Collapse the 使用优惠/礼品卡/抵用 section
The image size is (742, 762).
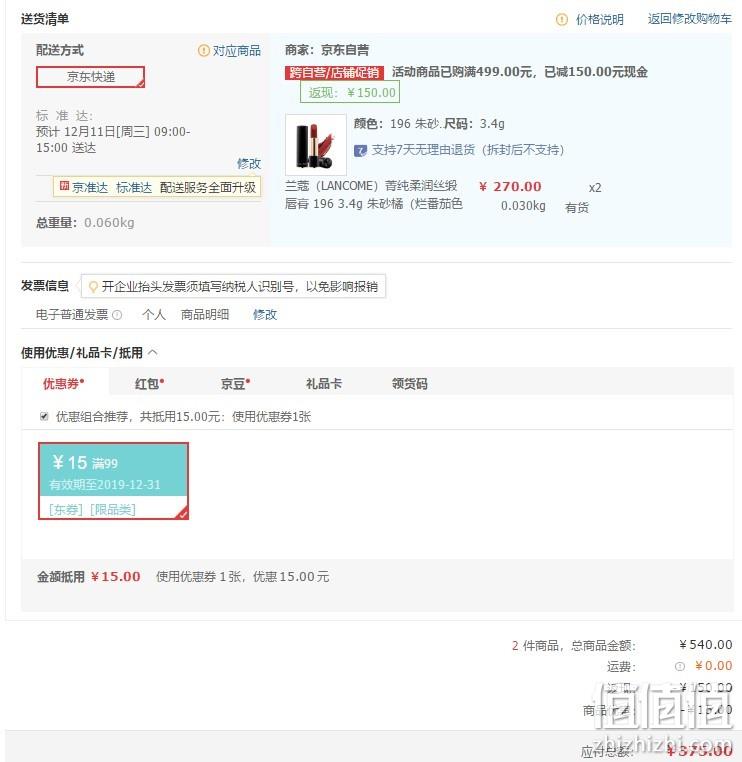pos(153,352)
